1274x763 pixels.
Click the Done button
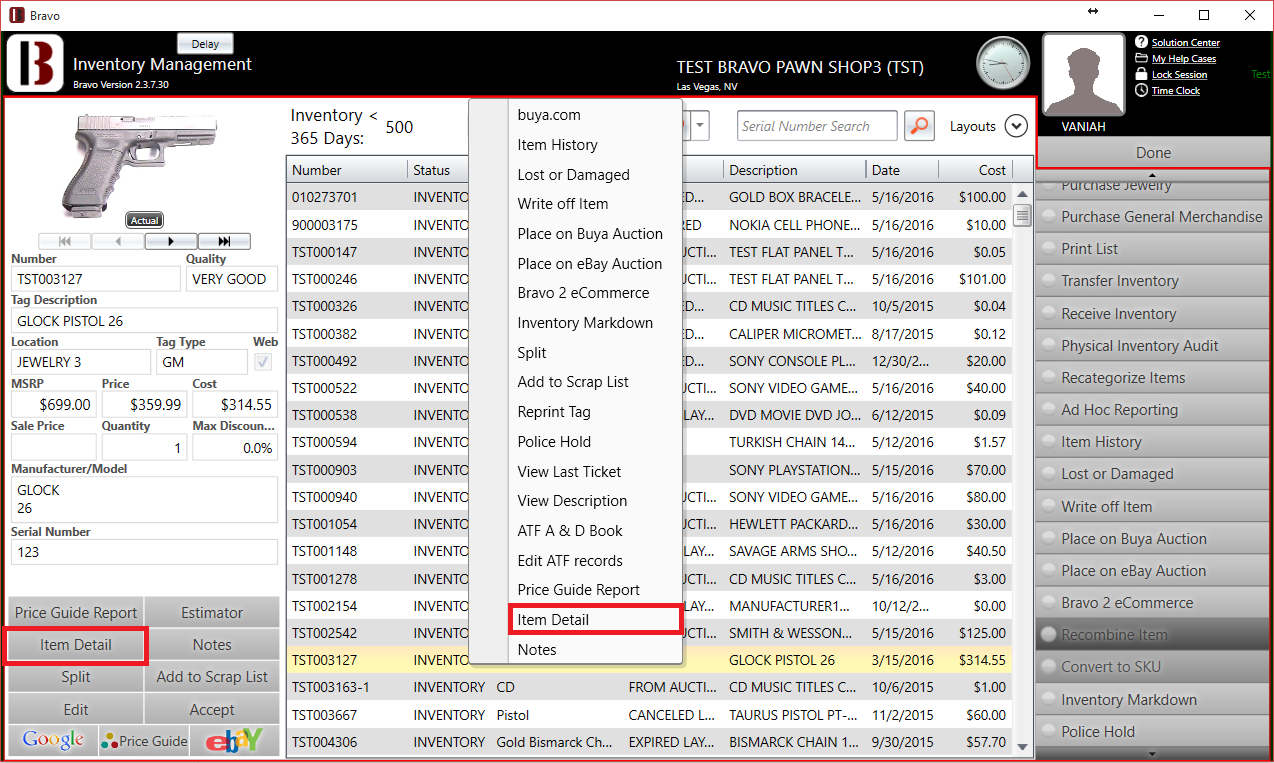tap(1153, 153)
